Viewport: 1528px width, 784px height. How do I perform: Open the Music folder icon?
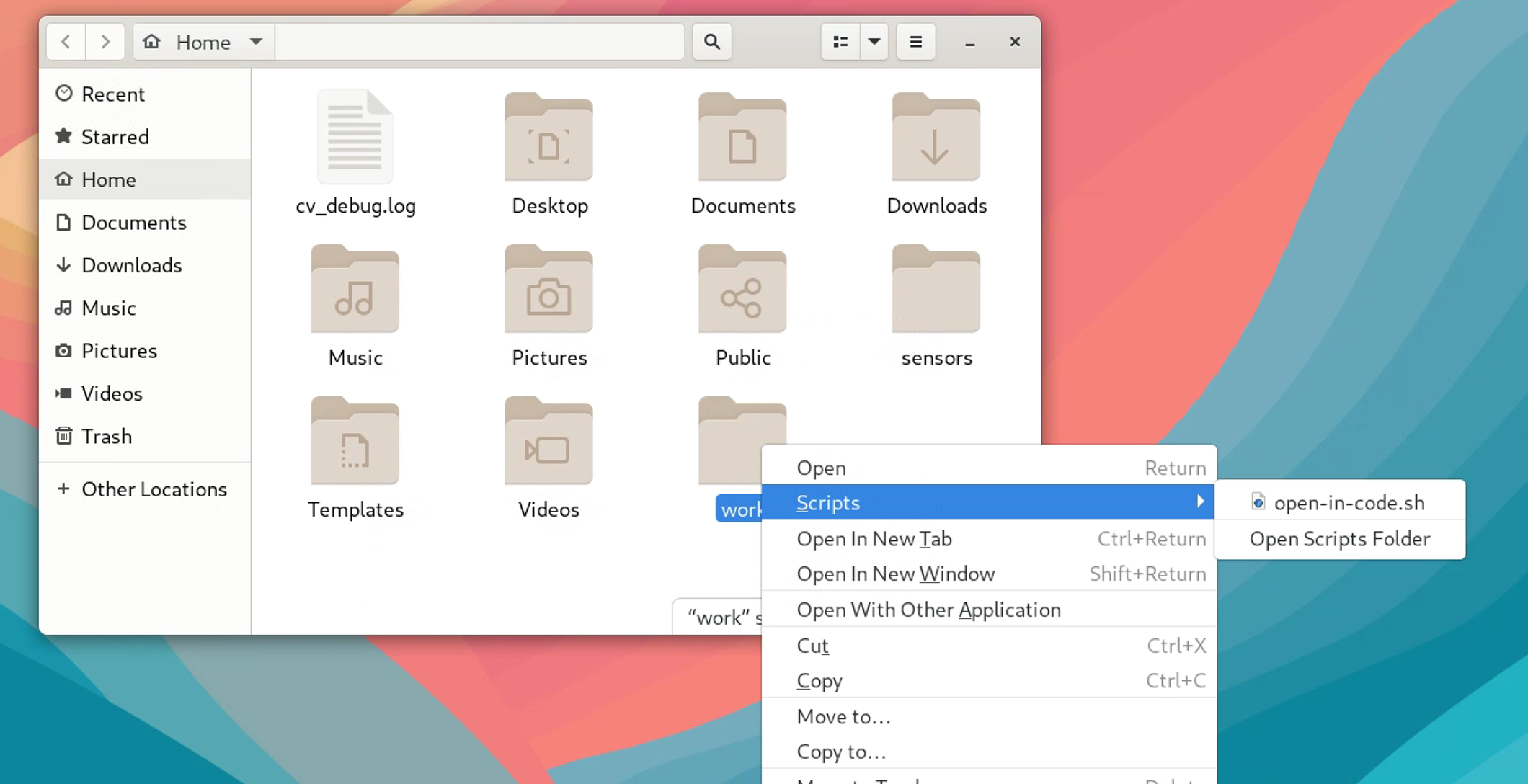pos(355,290)
